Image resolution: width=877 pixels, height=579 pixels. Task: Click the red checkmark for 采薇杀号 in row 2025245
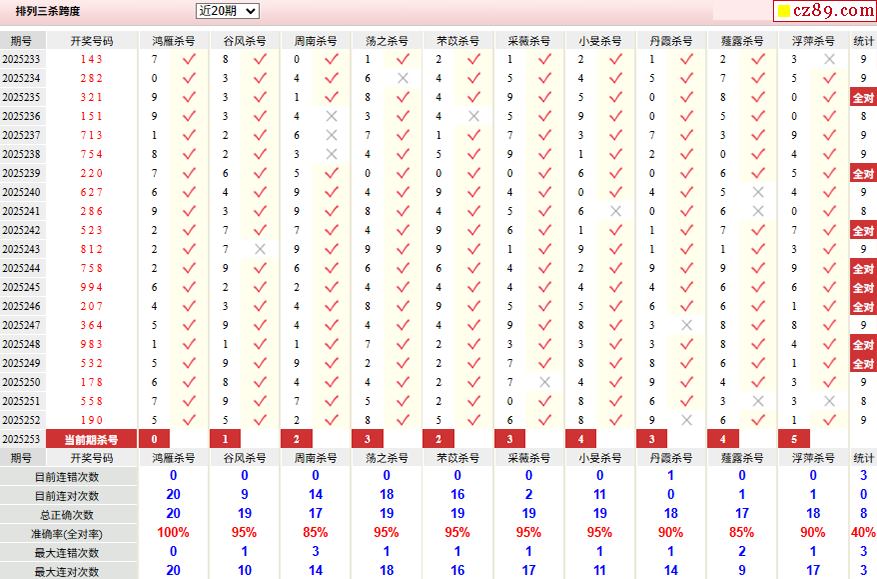tap(545, 287)
